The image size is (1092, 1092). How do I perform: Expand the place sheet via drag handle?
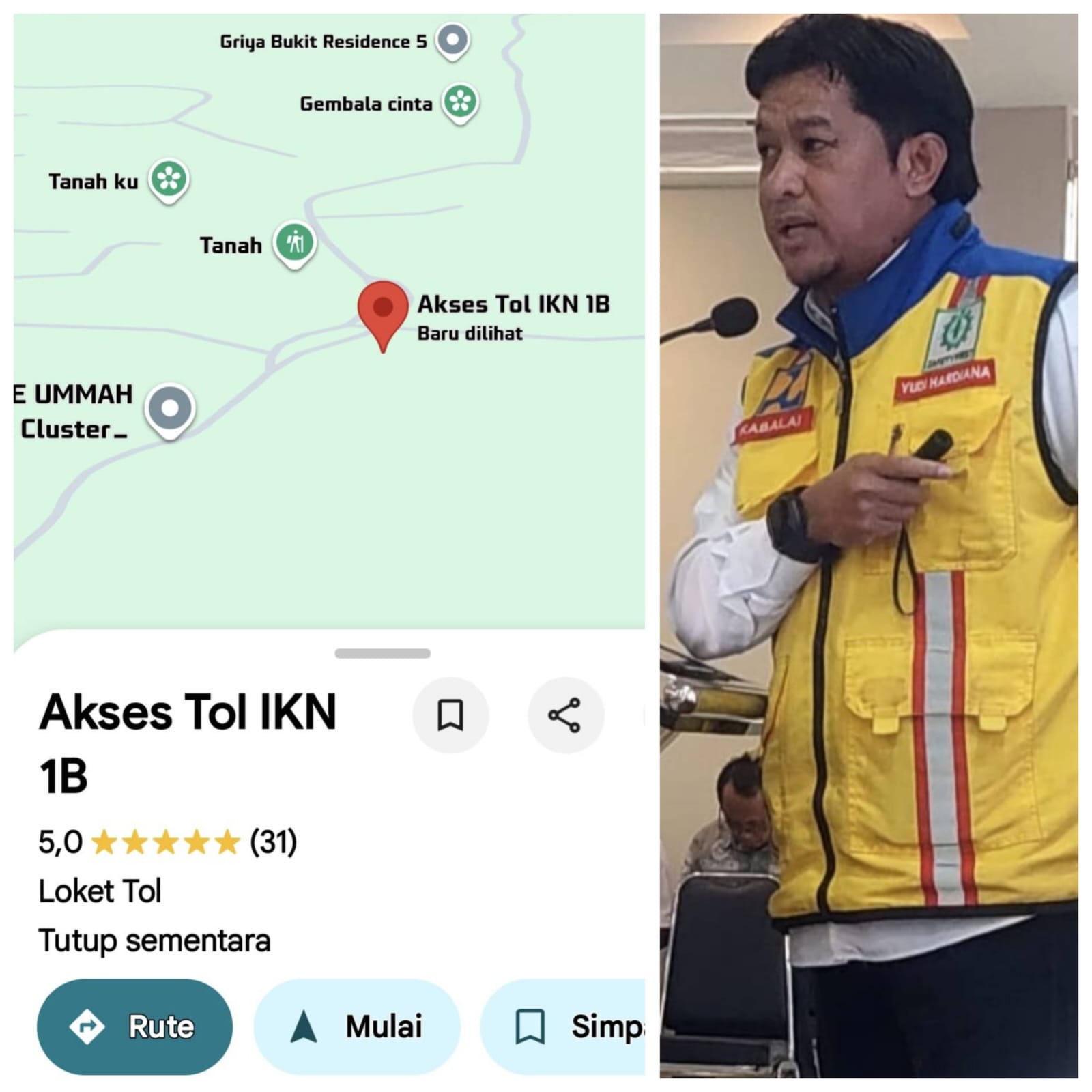click(x=382, y=653)
